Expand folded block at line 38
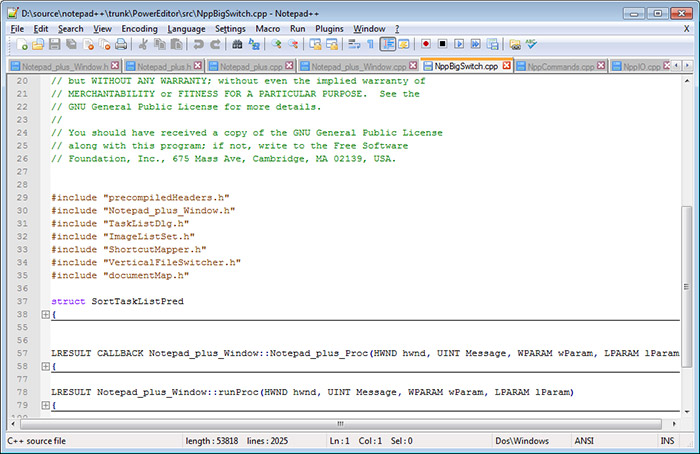The height and width of the screenshot is (454, 700). coord(46,314)
